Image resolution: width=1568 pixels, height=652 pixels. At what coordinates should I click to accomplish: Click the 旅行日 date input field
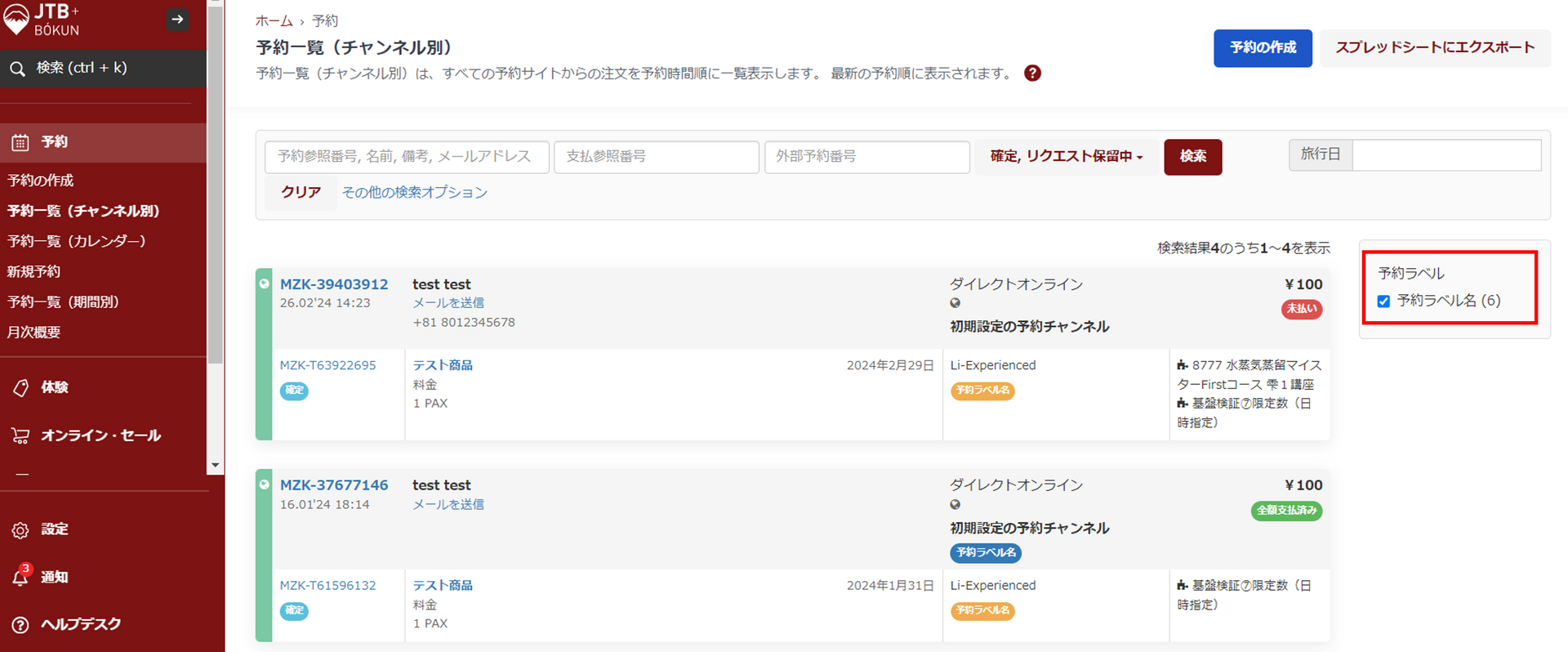point(1445,154)
